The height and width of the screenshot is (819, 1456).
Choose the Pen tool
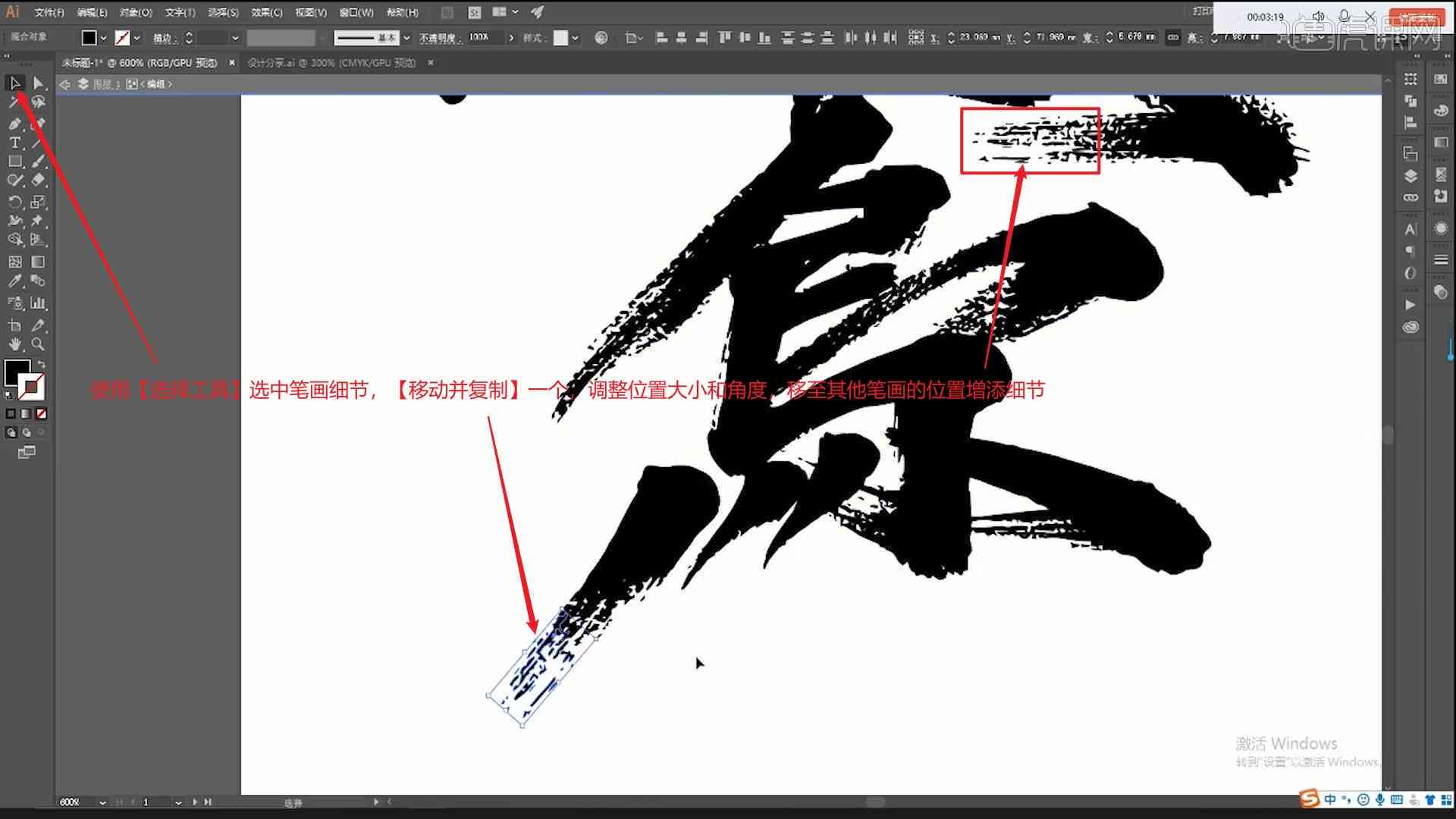tap(15, 123)
